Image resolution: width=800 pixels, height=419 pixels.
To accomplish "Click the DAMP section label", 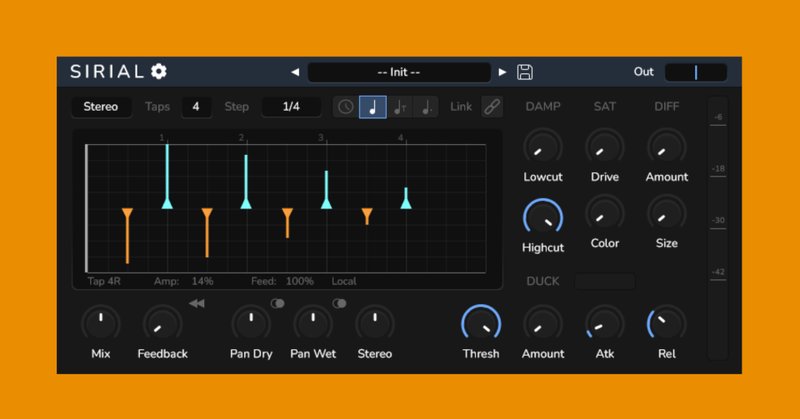I will 543,107.
